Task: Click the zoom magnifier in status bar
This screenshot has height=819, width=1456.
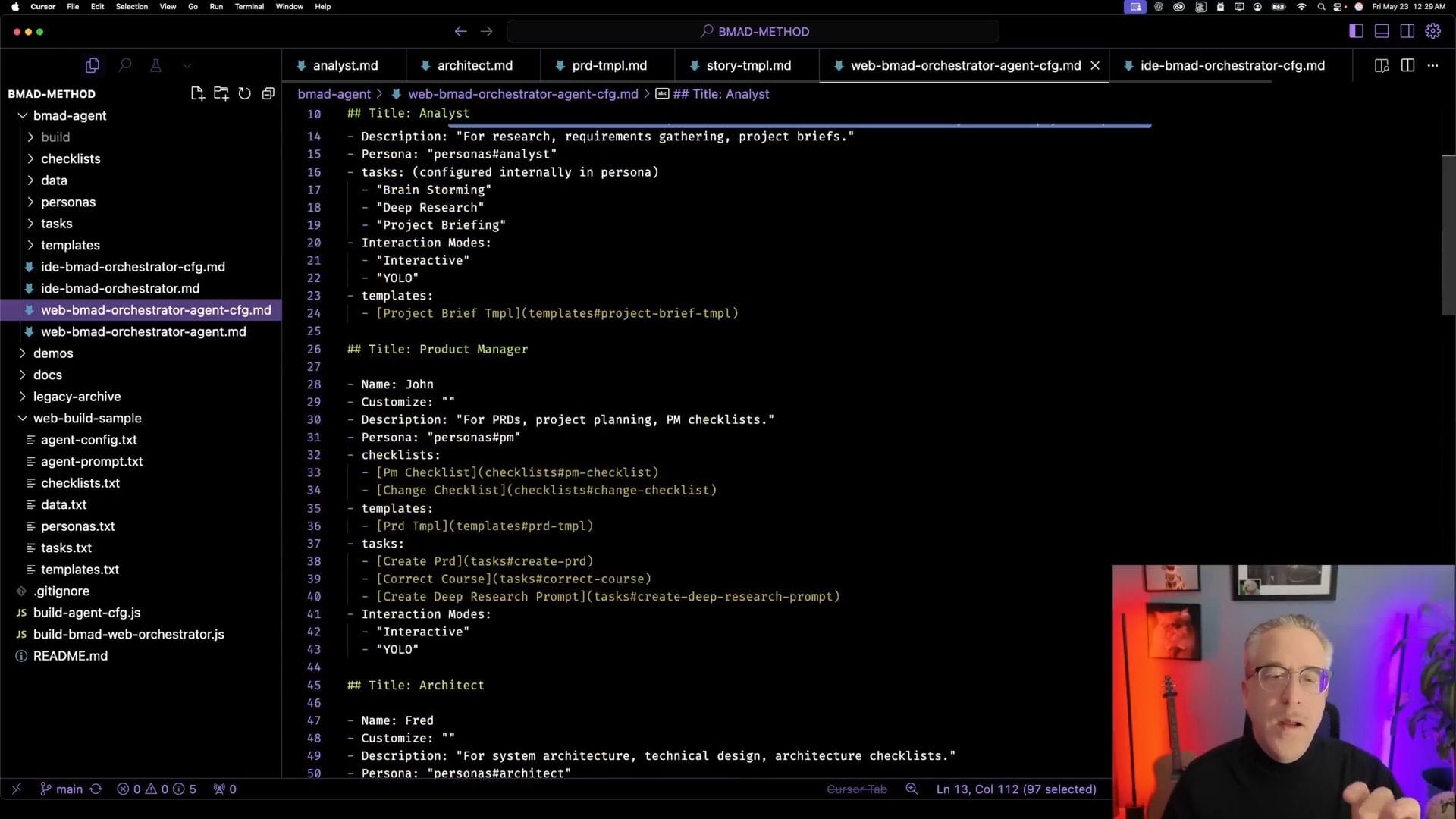Action: point(912,789)
